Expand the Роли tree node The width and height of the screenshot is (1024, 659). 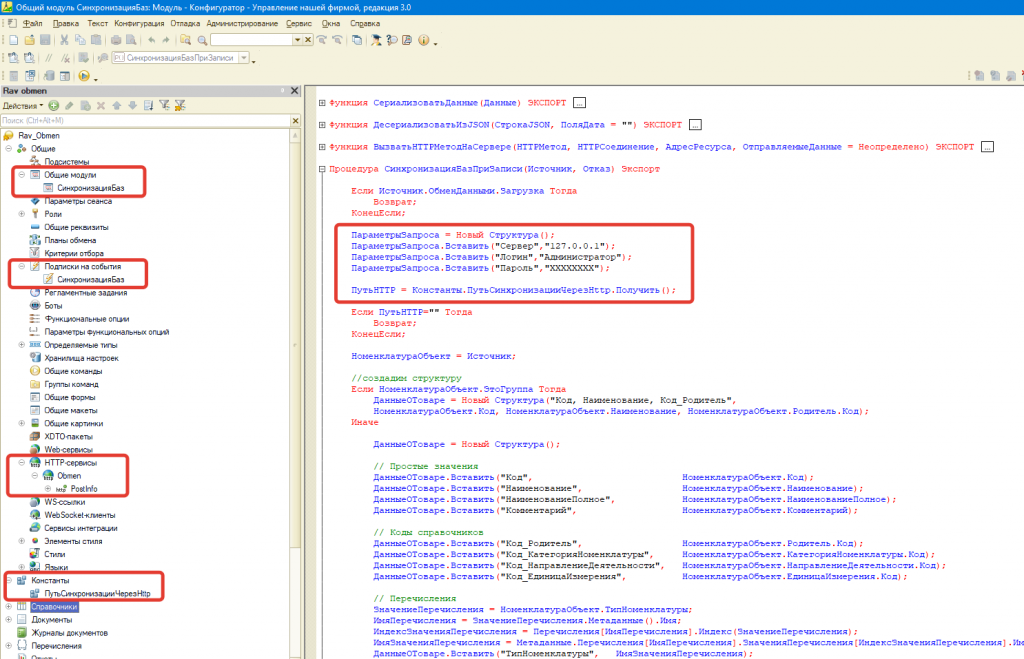click(x=22, y=214)
